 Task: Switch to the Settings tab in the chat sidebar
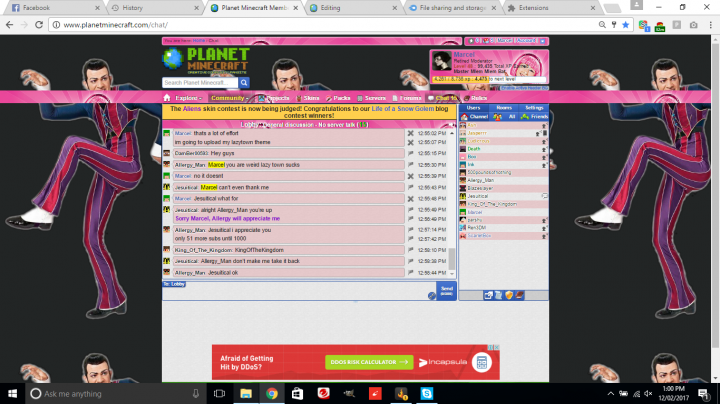click(534, 108)
